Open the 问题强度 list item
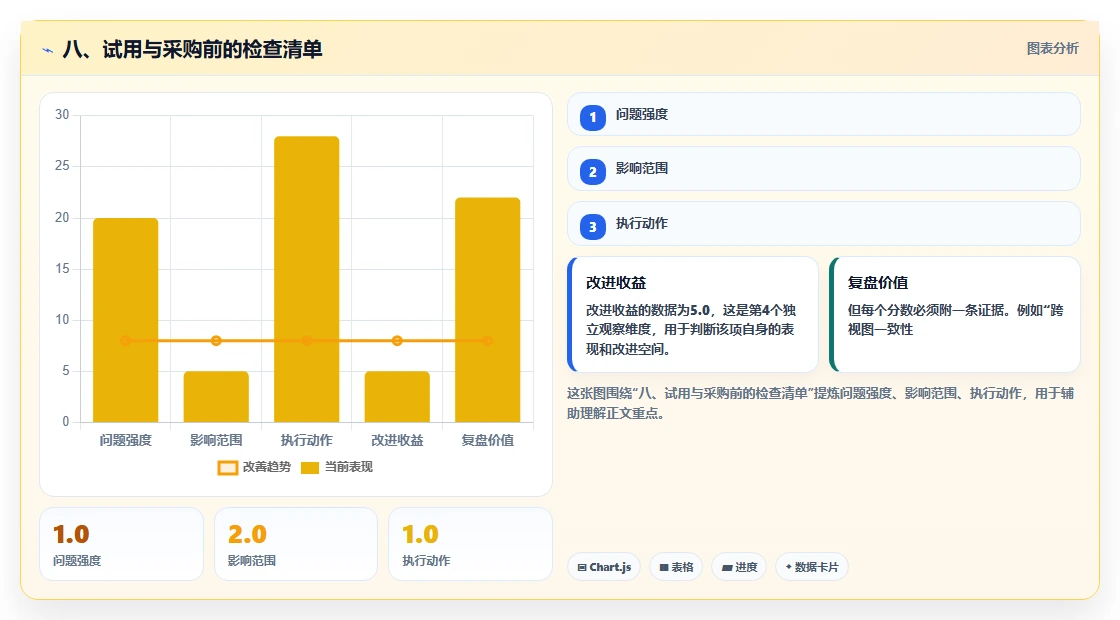Viewport: 1120px width, 620px height. (824, 114)
